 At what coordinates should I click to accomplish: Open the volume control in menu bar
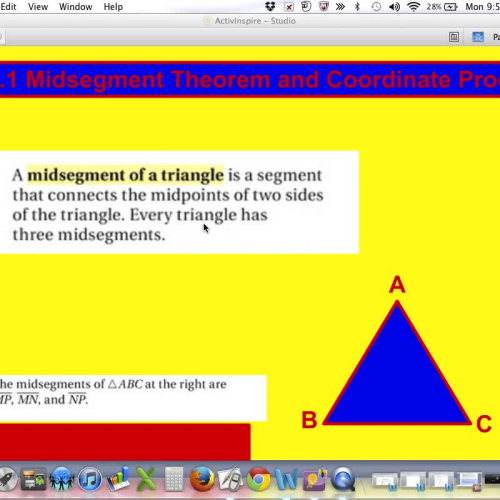pos(394,7)
